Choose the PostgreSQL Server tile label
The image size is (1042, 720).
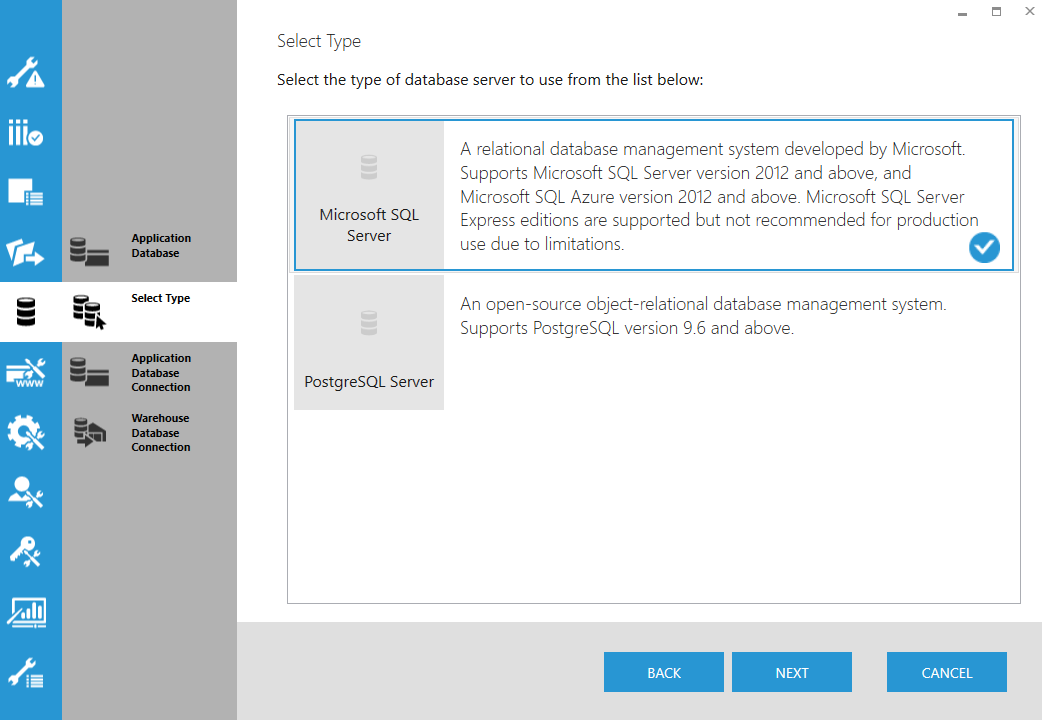(369, 382)
